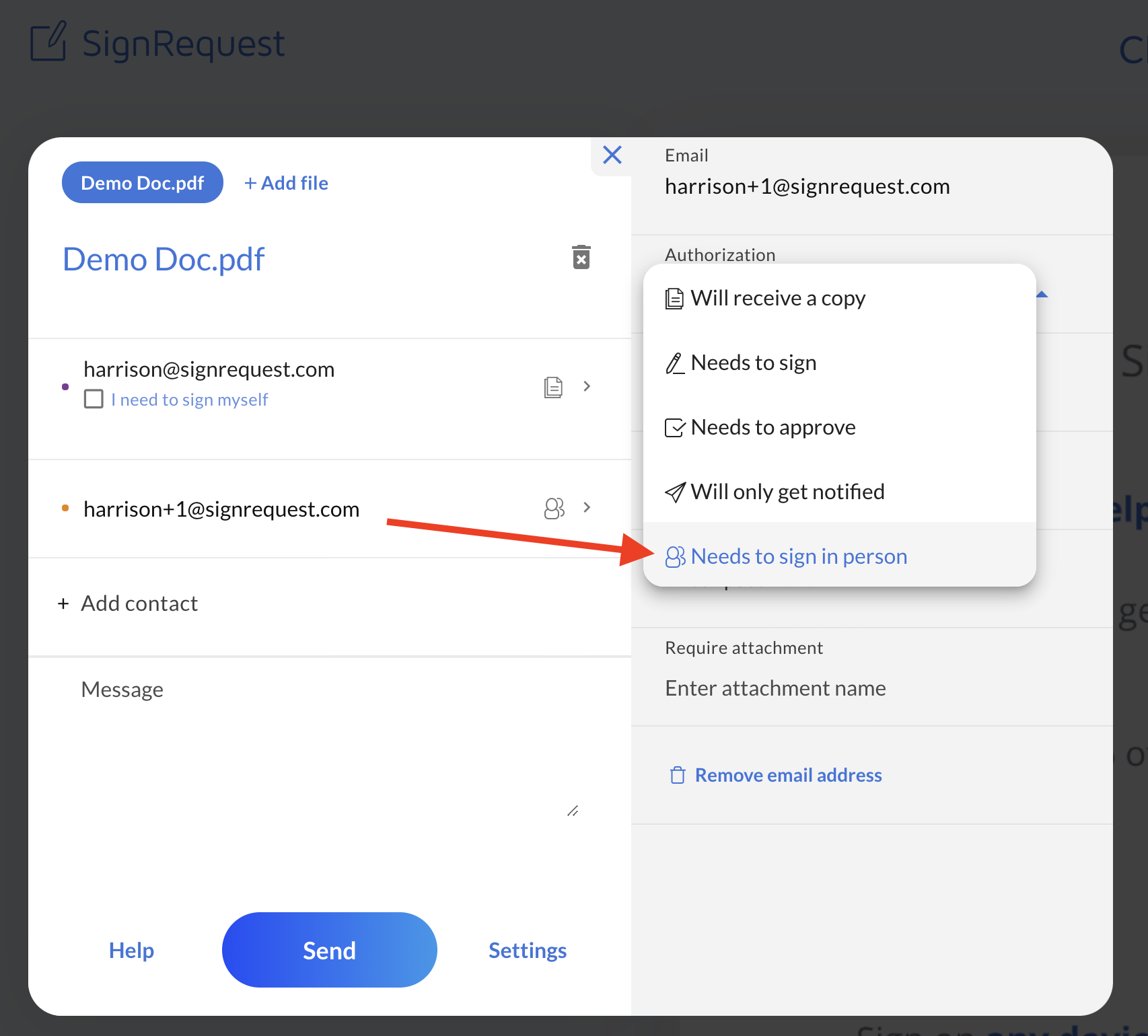Open the Help link
This screenshot has width=1148, height=1036.
[131, 950]
